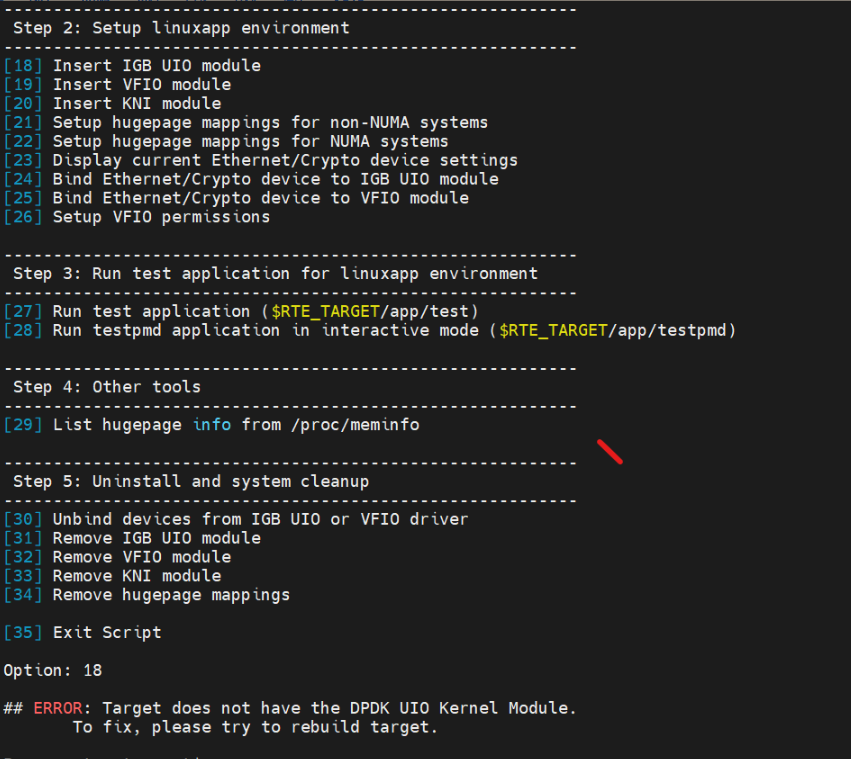Click the Remove KNI module line
This screenshot has width=851, height=759.
click(136, 576)
